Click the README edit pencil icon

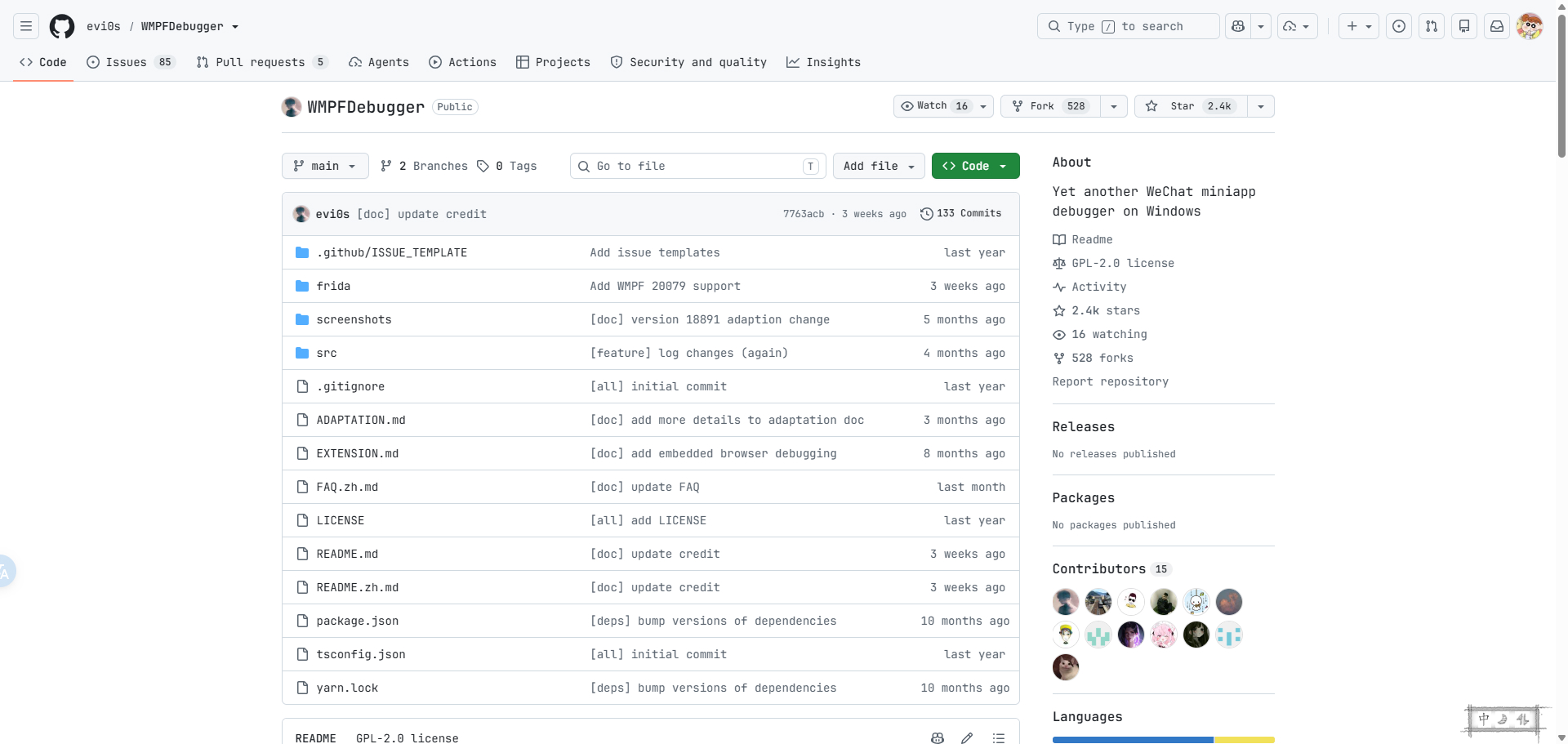(x=967, y=737)
